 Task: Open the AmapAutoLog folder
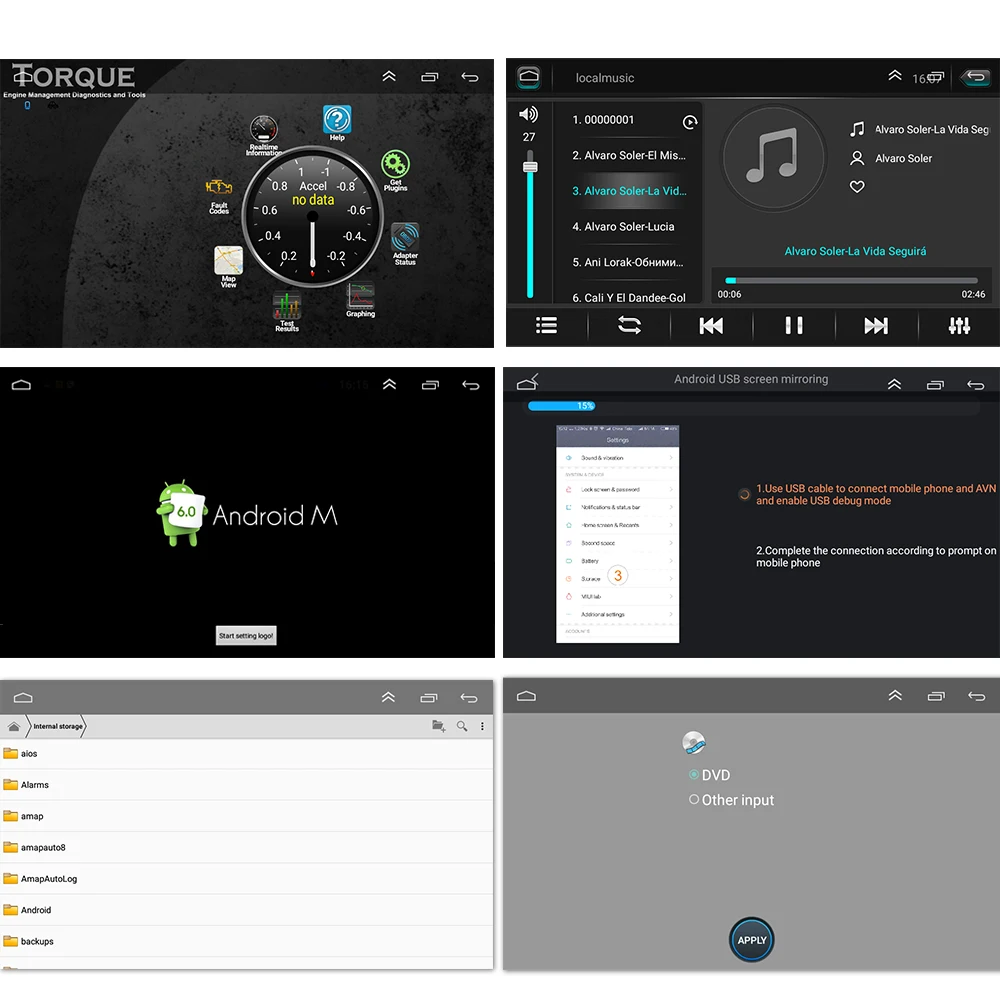coord(246,879)
